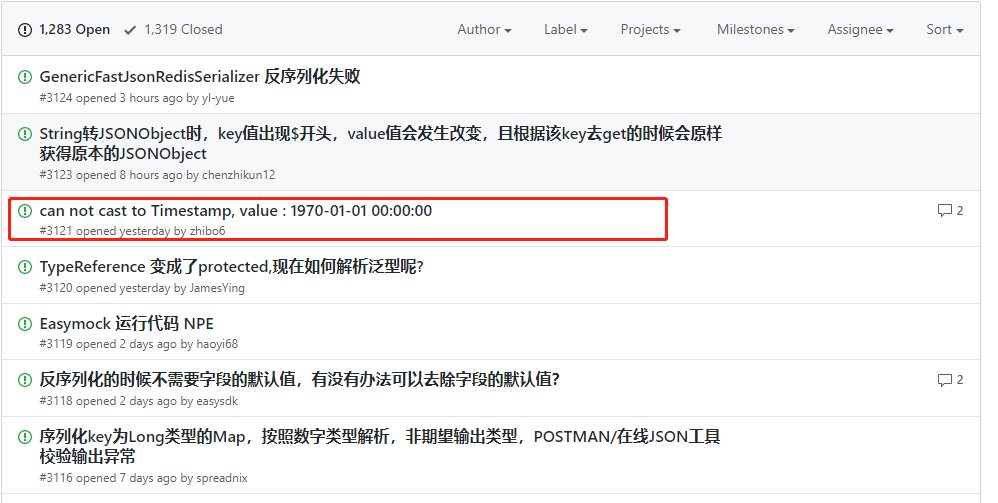Open the Label filter dropdown
The image size is (998, 503).
[x=565, y=30]
